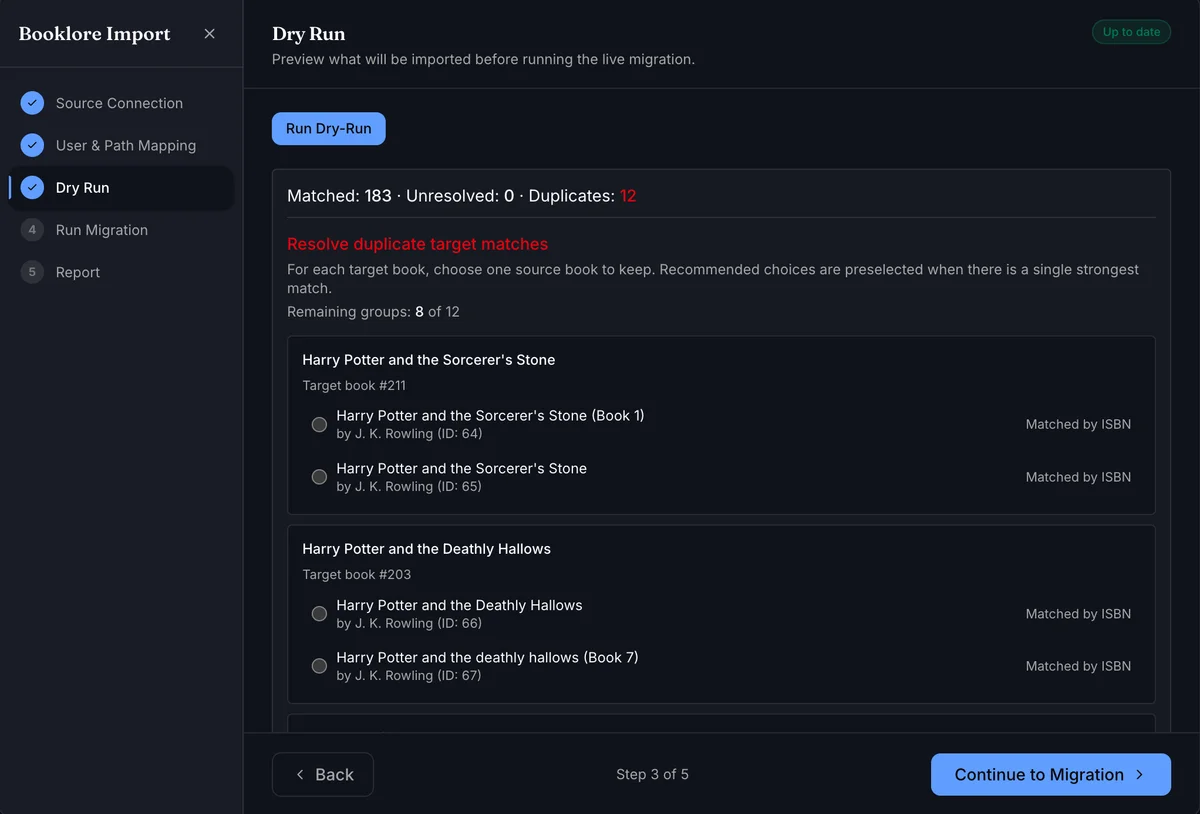Click the Run Dry-Run button
1200x814 pixels.
click(329, 128)
